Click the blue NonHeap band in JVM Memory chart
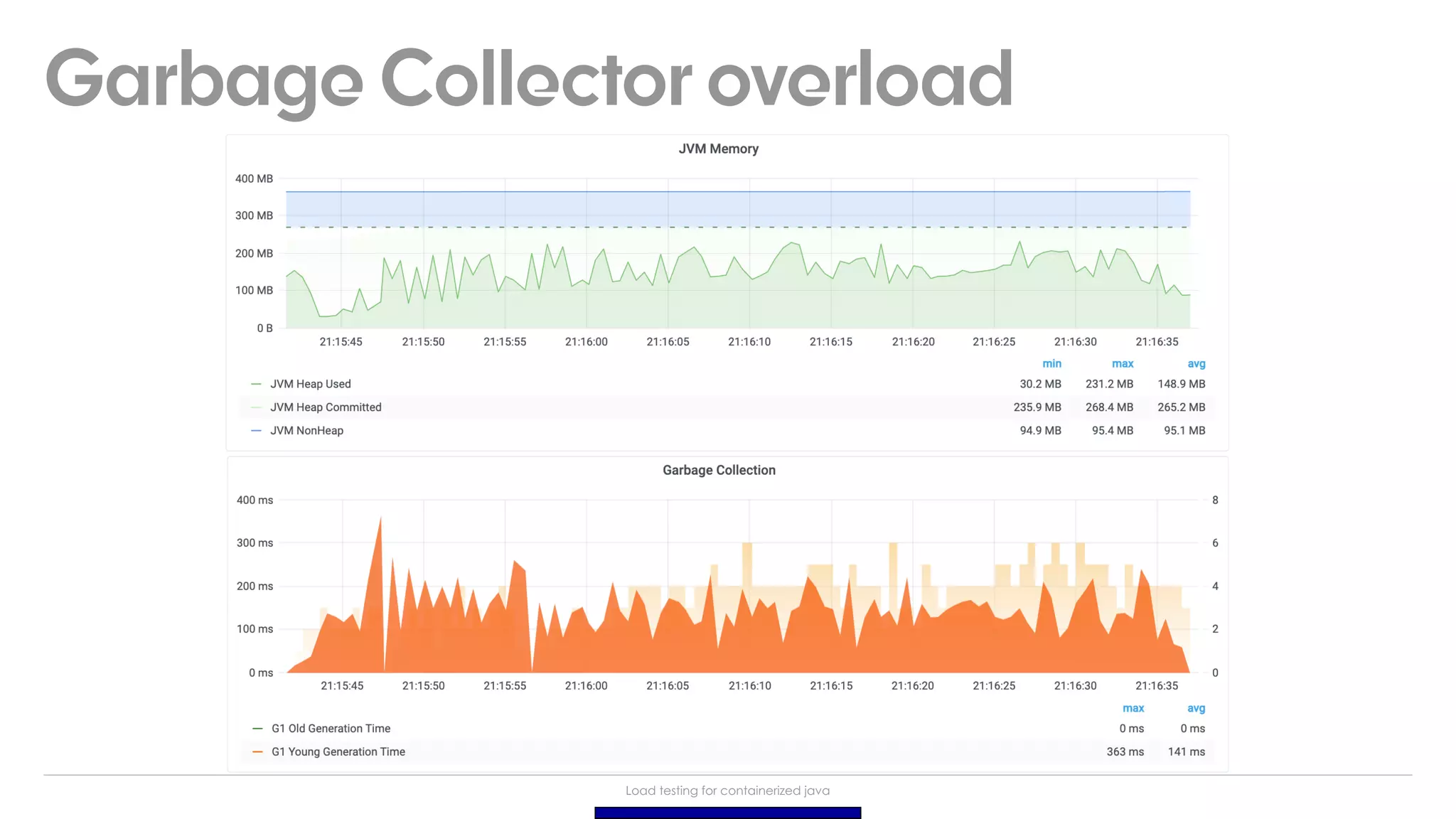The height and width of the screenshot is (819, 1456). 738,209
